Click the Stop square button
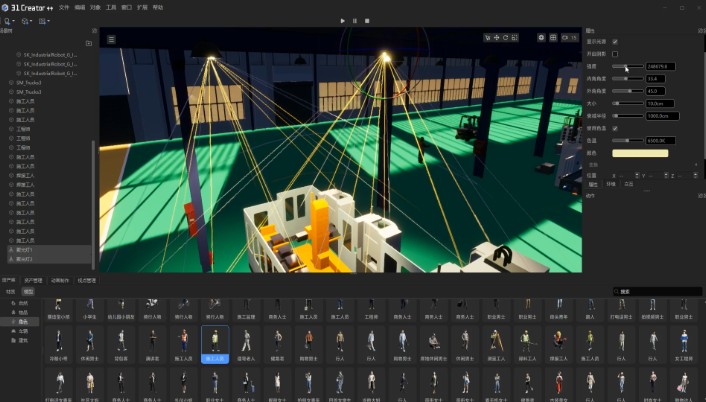706x402 pixels. 367,20
